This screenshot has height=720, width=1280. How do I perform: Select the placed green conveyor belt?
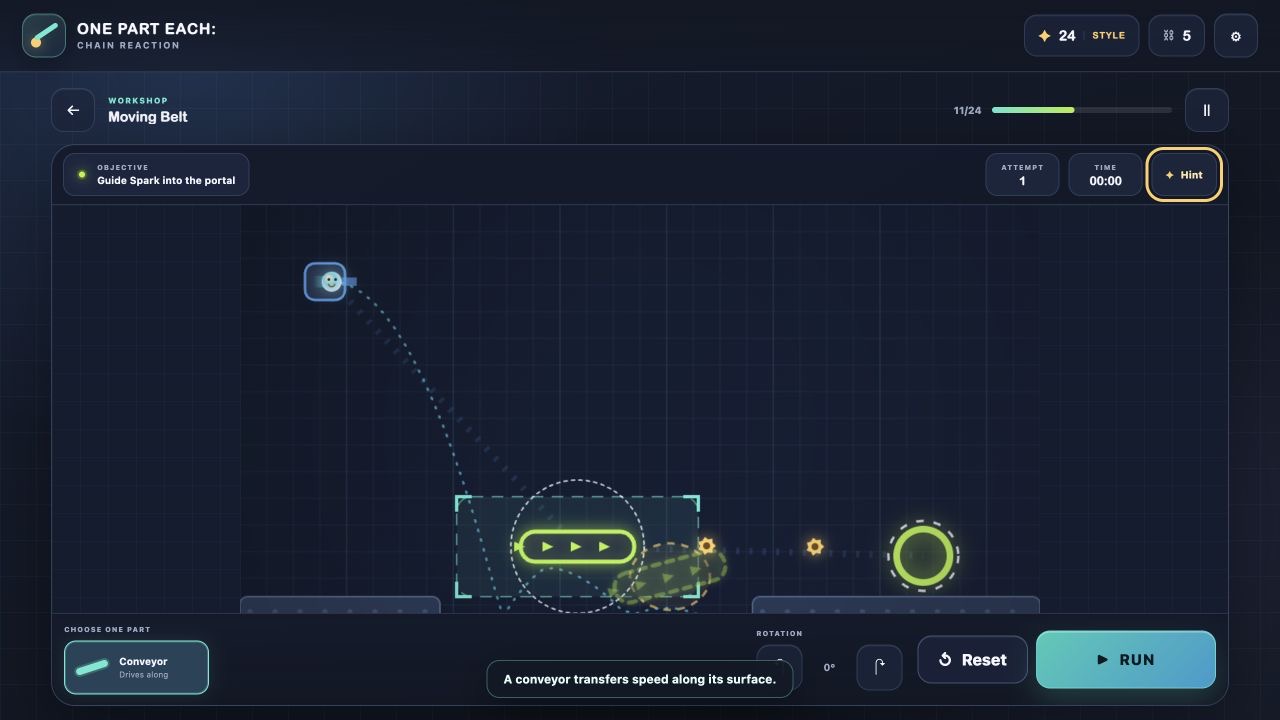click(576, 547)
